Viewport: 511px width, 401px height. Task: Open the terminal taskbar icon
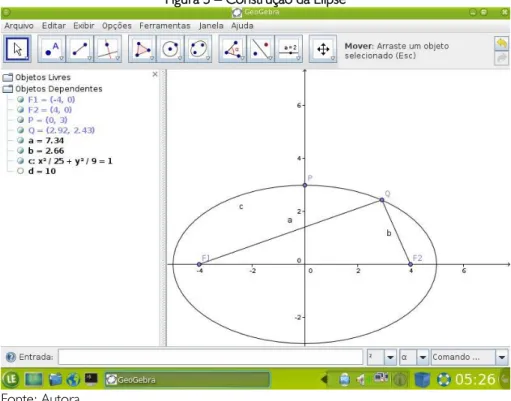click(x=91, y=379)
